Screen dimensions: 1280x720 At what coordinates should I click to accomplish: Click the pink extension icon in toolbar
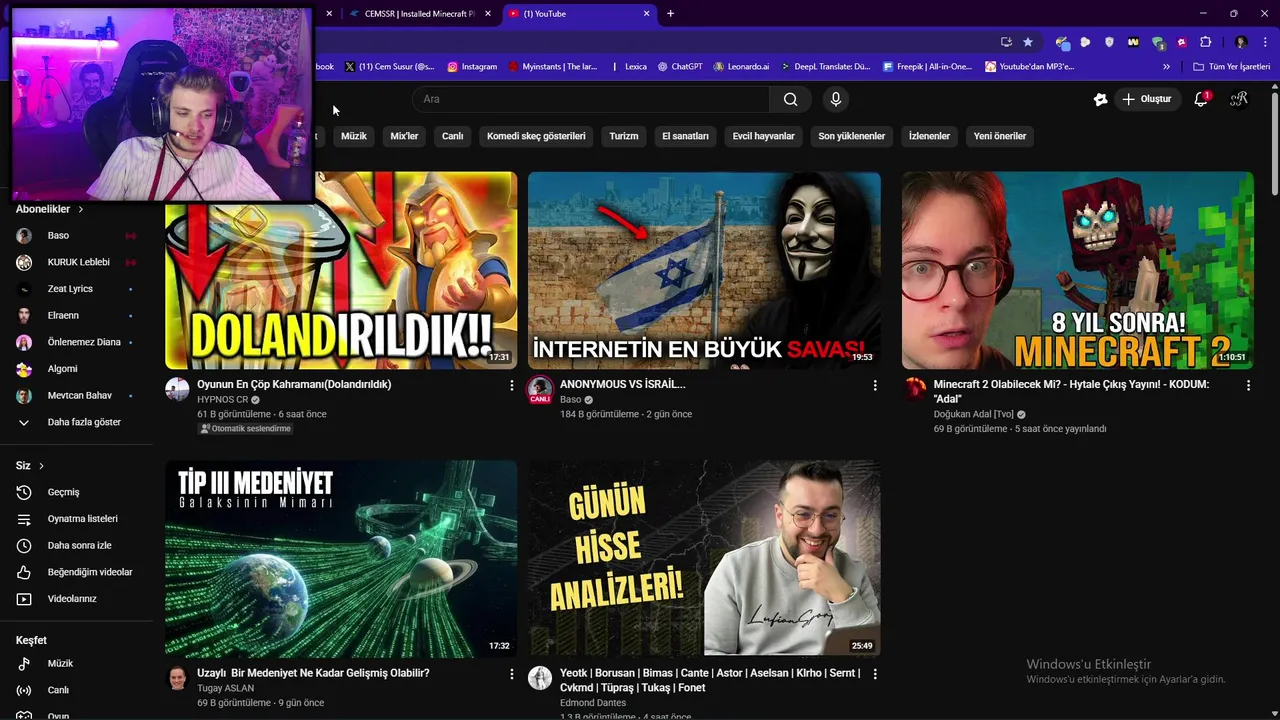tap(1182, 42)
